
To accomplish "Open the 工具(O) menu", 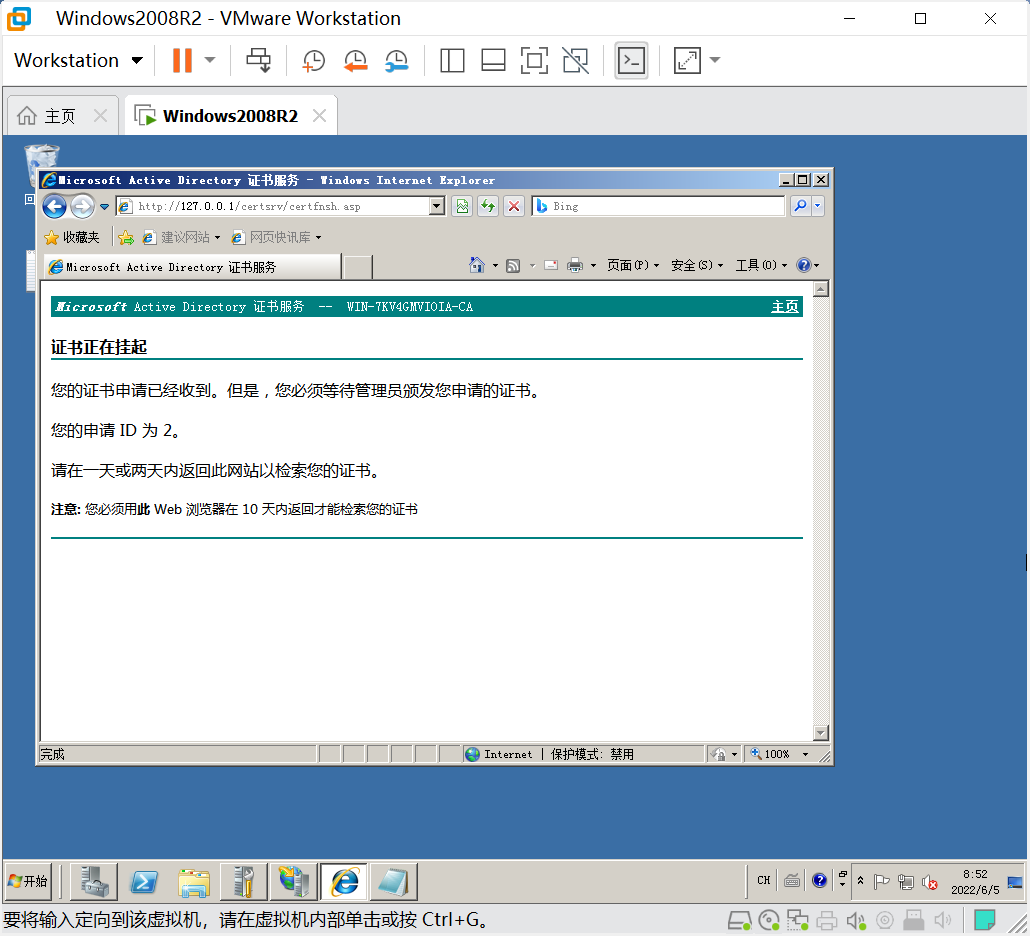I will tap(761, 265).
